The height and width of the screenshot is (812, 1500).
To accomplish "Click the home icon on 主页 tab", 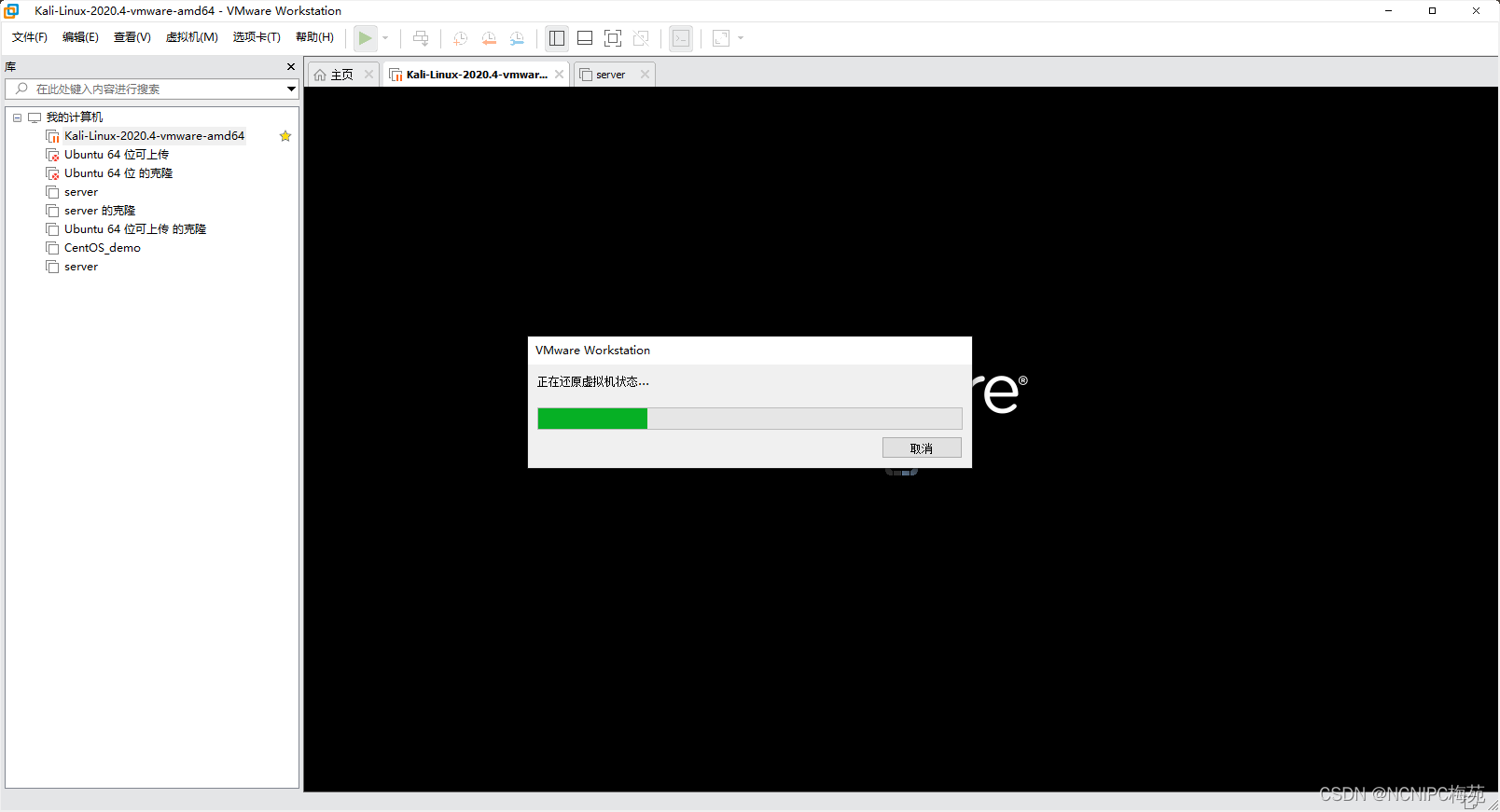I will 320,75.
